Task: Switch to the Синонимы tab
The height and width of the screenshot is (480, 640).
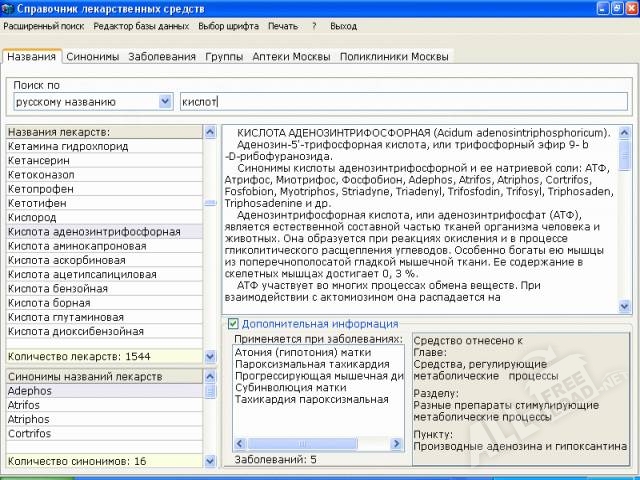Action: click(x=92, y=57)
